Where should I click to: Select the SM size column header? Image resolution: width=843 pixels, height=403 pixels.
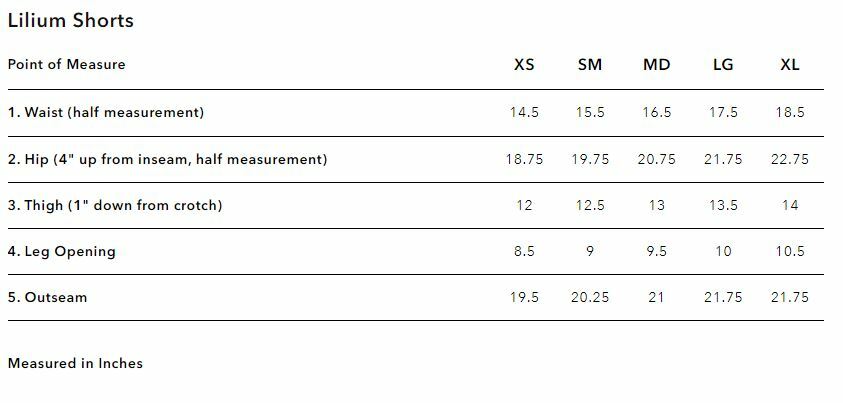pyautogui.click(x=590, y=65)
